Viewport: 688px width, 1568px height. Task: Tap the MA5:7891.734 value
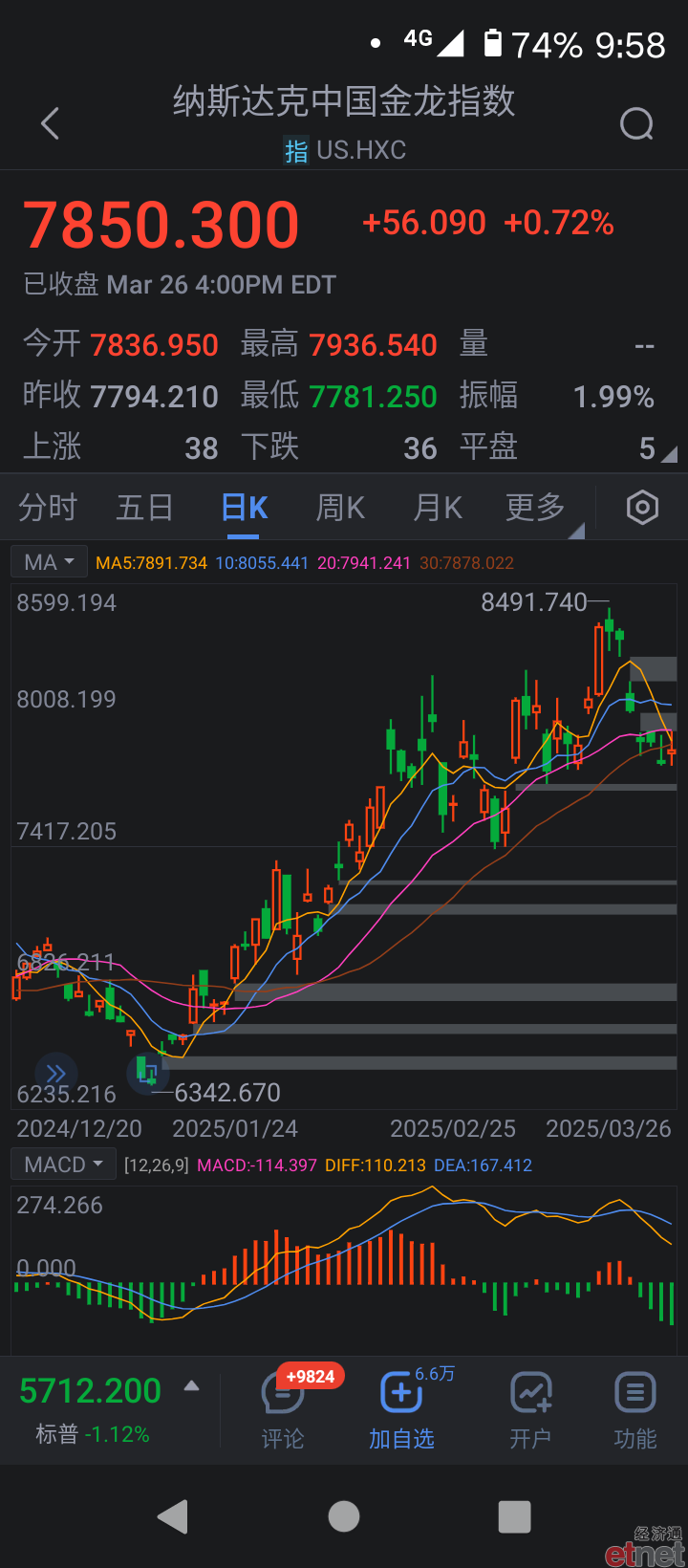152,563
